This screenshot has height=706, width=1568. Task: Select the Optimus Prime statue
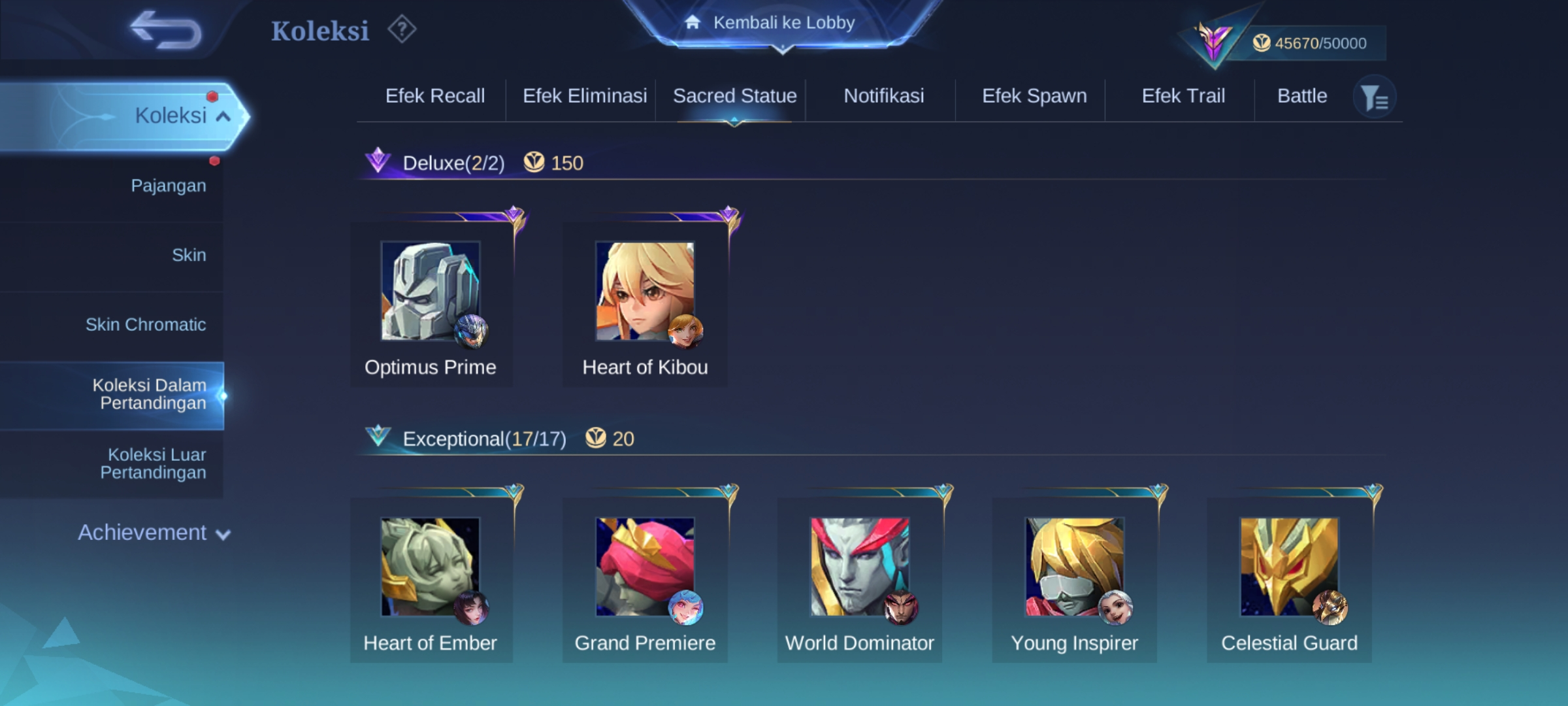point(431,305)
